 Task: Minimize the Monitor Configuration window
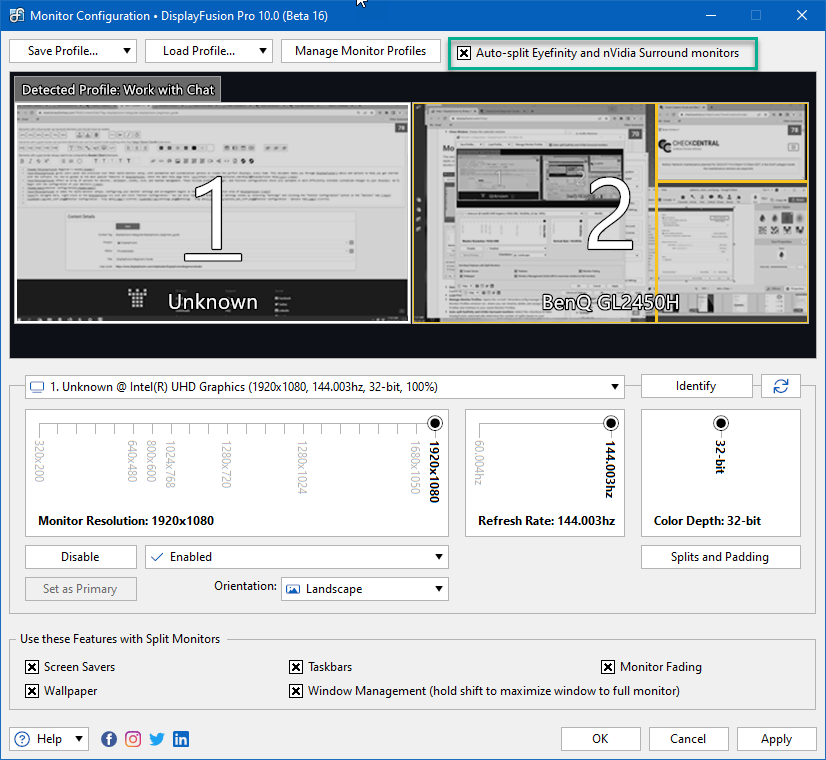pyautogui.click(x=711, y=15)
